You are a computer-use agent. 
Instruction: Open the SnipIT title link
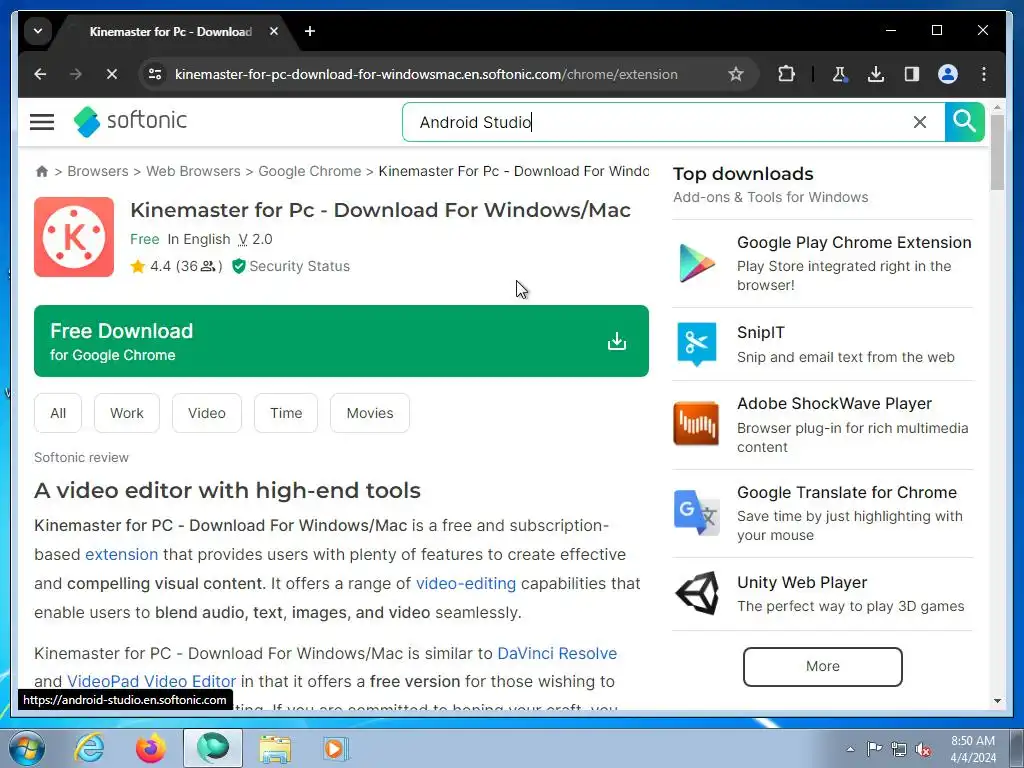click(x=761, y=332)
